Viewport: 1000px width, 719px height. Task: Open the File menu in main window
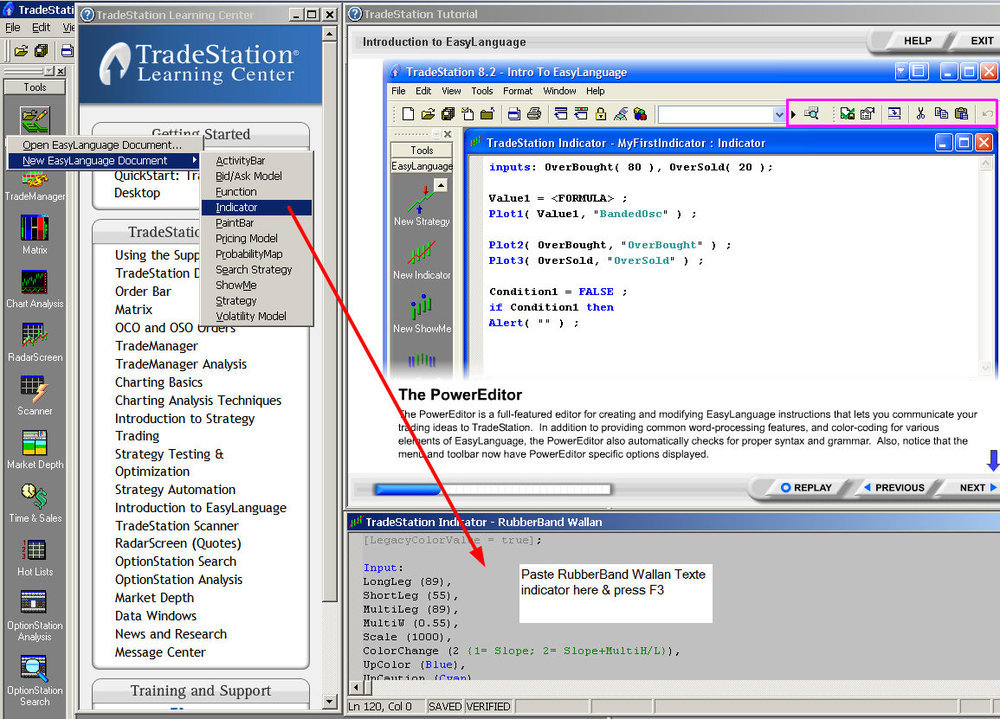pyautogui.click(x=13, y=27)
